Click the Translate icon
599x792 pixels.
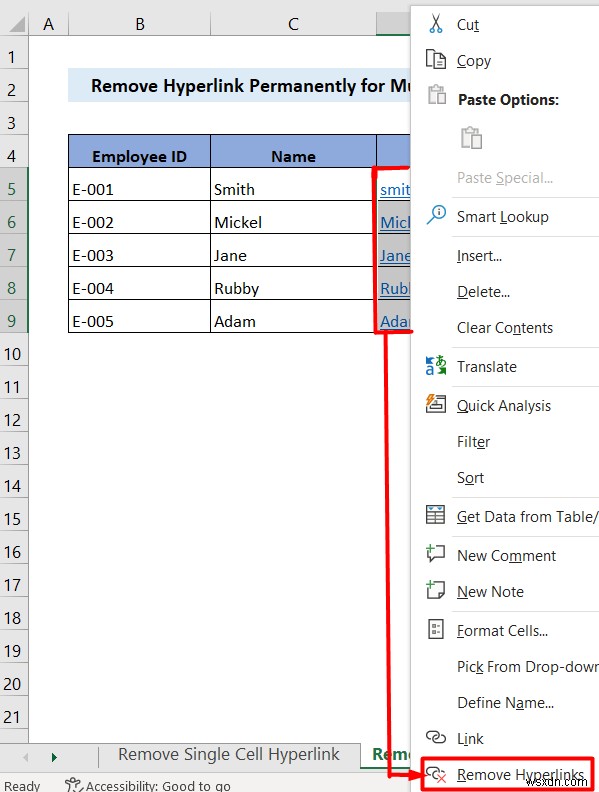435,365
